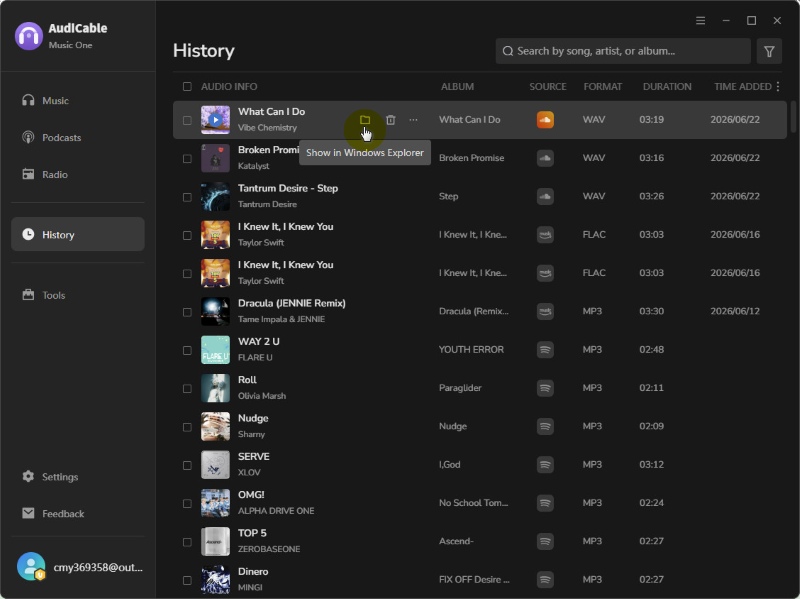Click the OMG! album thumbnail
This screenshot has width=800, height=599.
[x=215, y=503]
